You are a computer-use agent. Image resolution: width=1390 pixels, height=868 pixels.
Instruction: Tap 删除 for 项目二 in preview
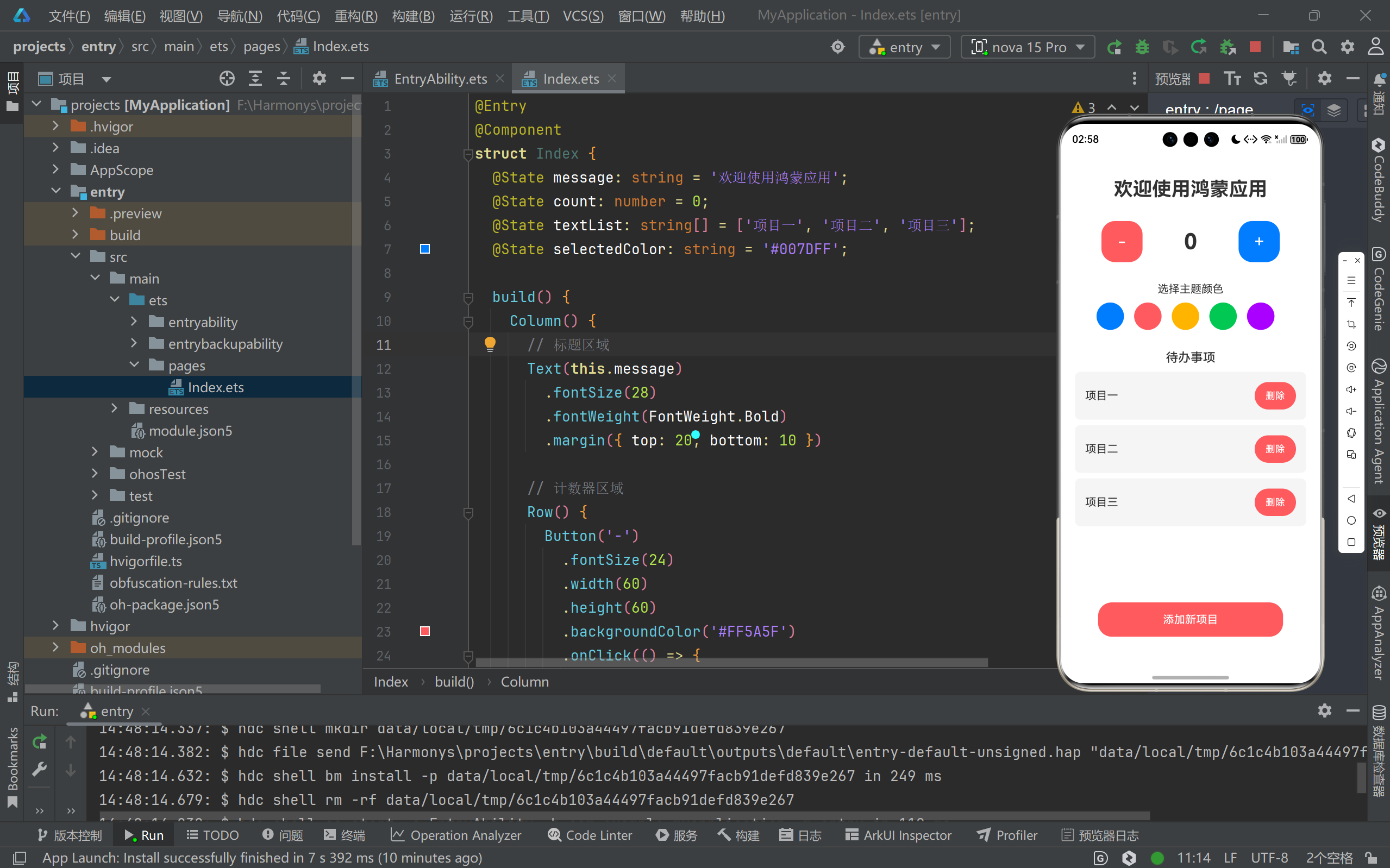[1275, 449]
